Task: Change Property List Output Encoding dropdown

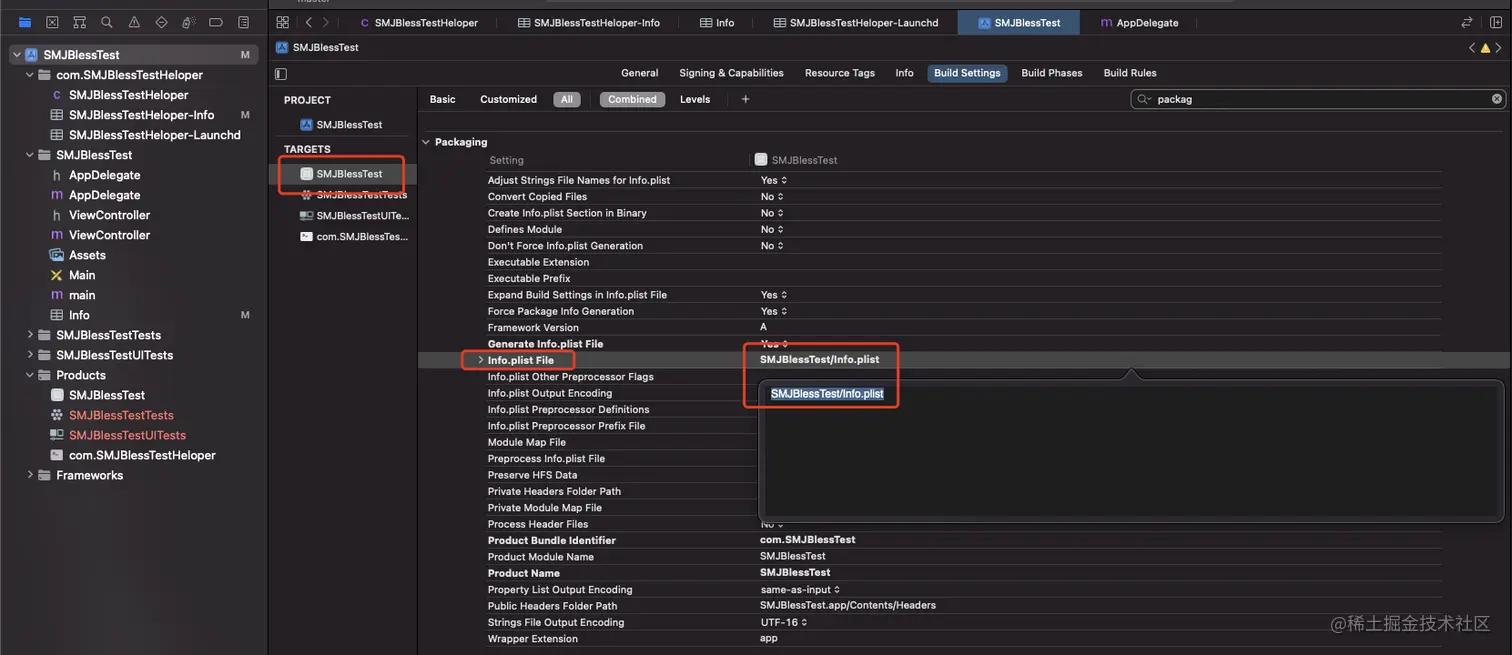Action: pyautogui.click(x=800, y=589)
